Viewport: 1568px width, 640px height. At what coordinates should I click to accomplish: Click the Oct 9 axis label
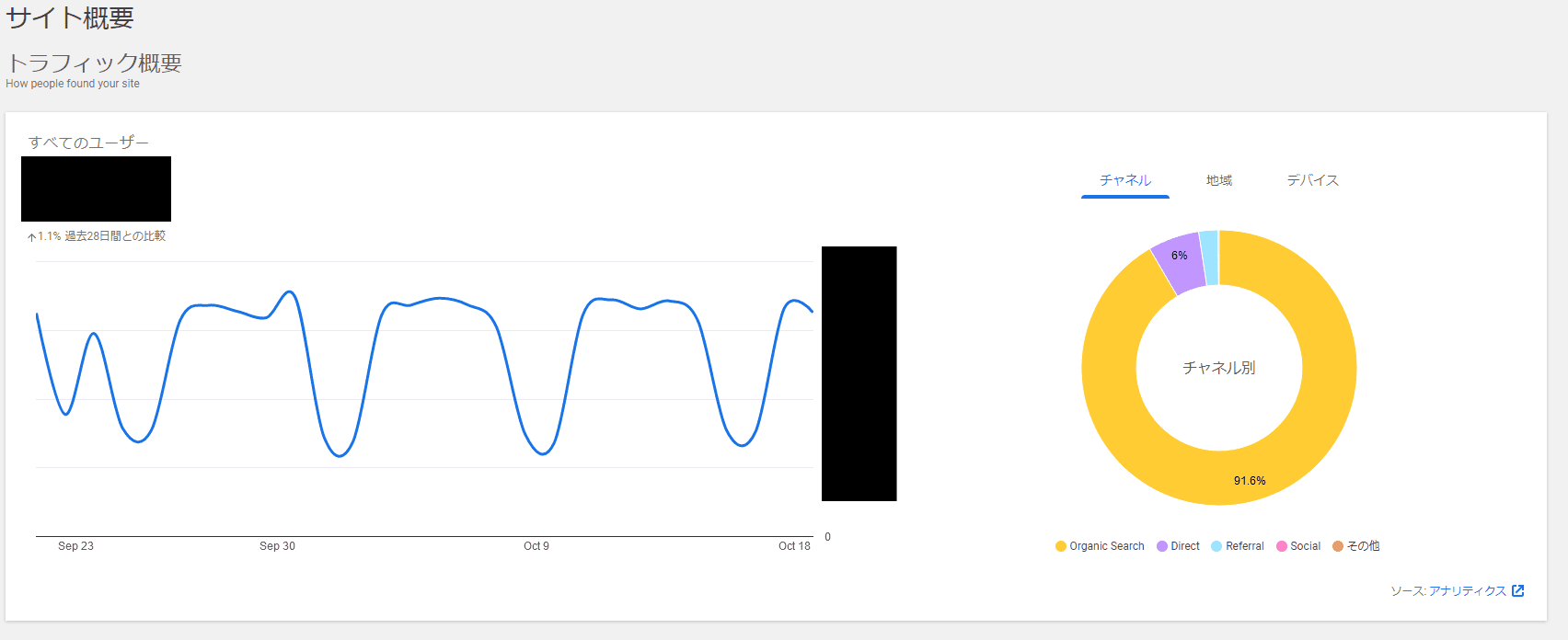pyautogui.click(x=536, y=546)
